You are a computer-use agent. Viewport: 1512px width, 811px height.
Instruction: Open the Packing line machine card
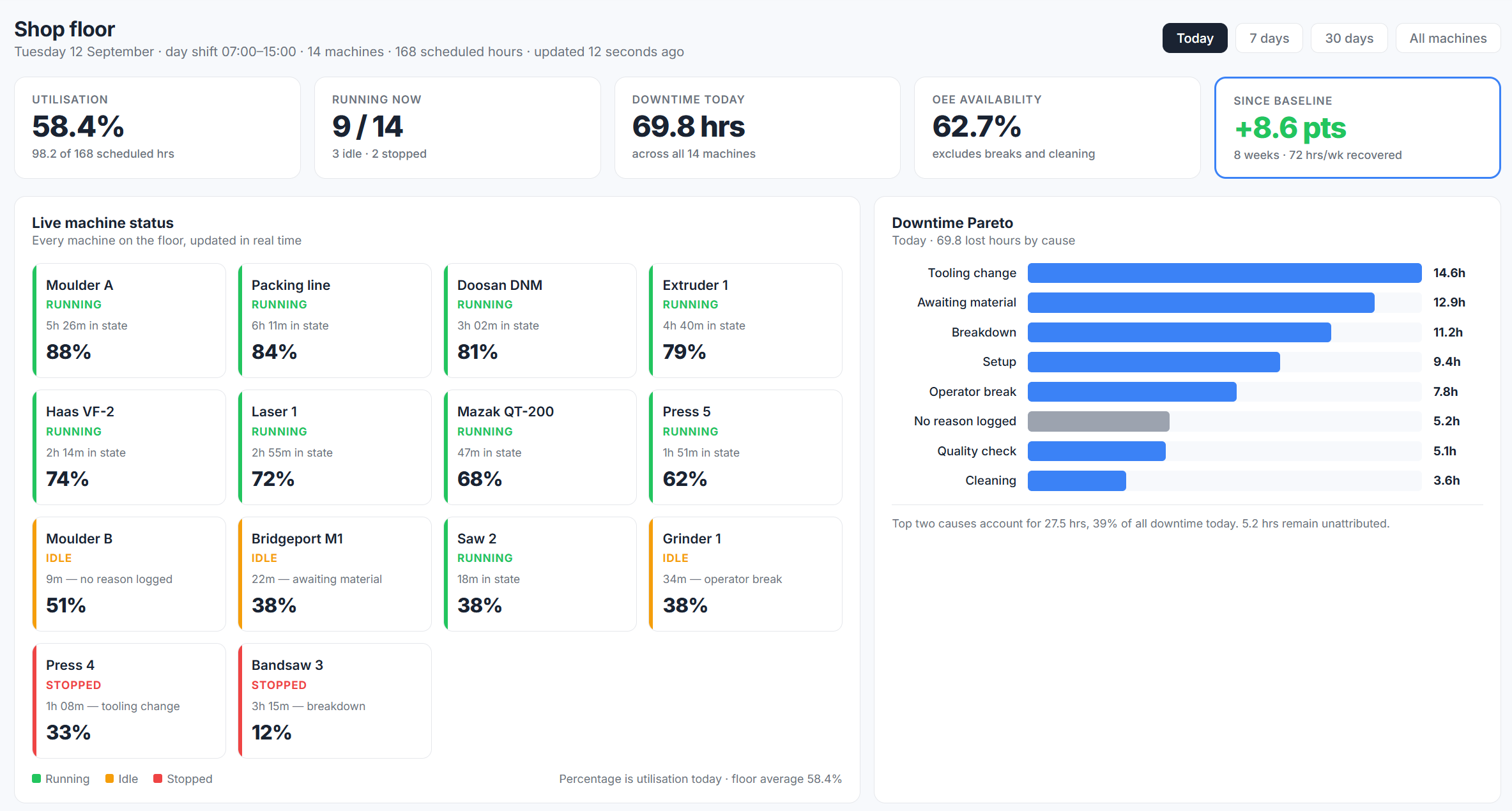click(335, 321)
